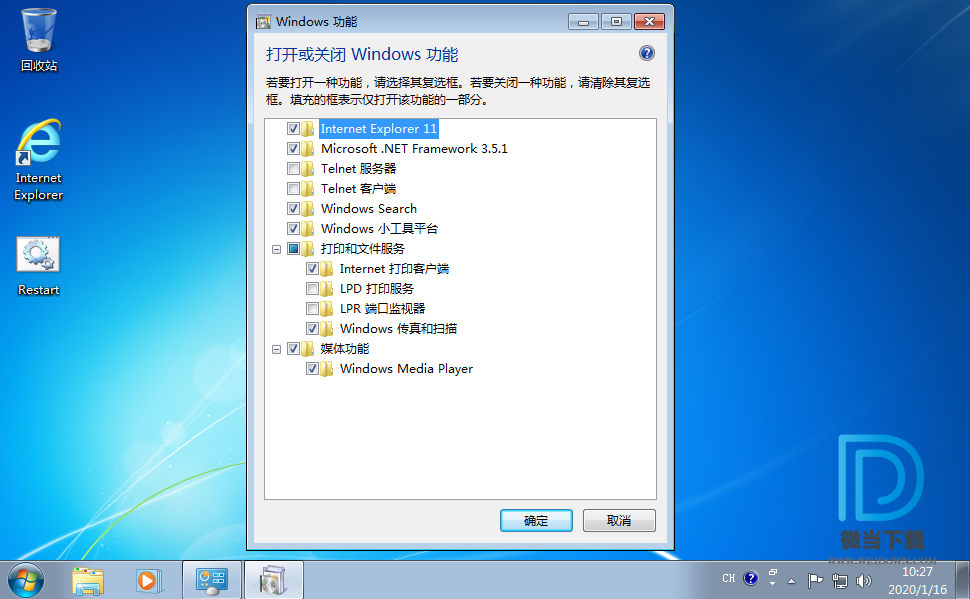Open the Windows Start menu orb
The width and height of the screenshot is (970, 599).
25,580
